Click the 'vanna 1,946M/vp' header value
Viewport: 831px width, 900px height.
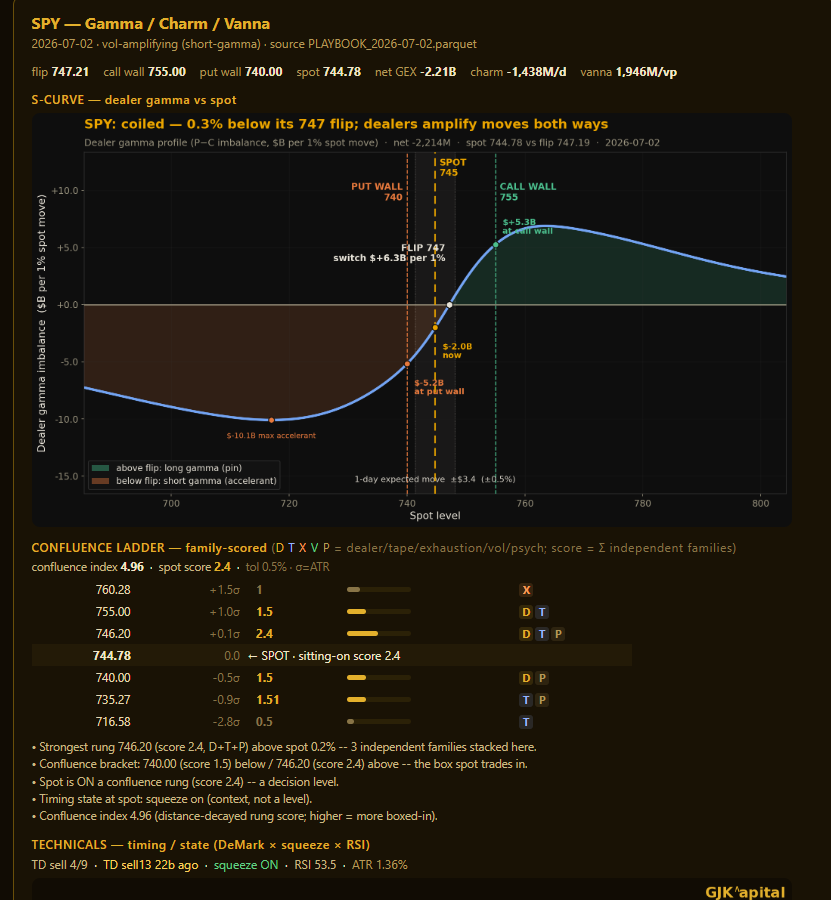pos(628,72)
